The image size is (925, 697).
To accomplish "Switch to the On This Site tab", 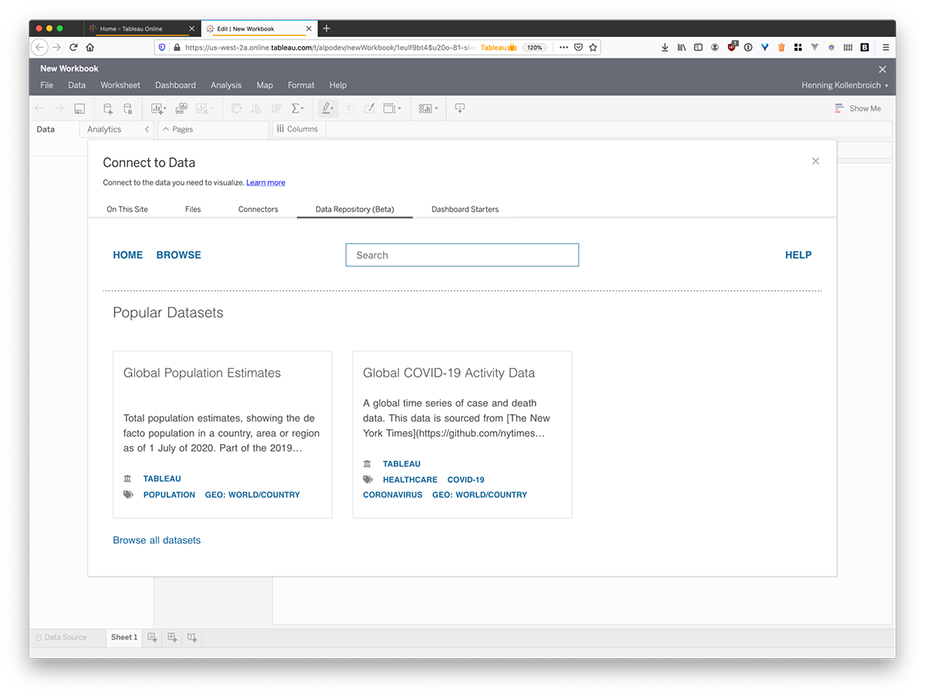I will coord(127,209).
